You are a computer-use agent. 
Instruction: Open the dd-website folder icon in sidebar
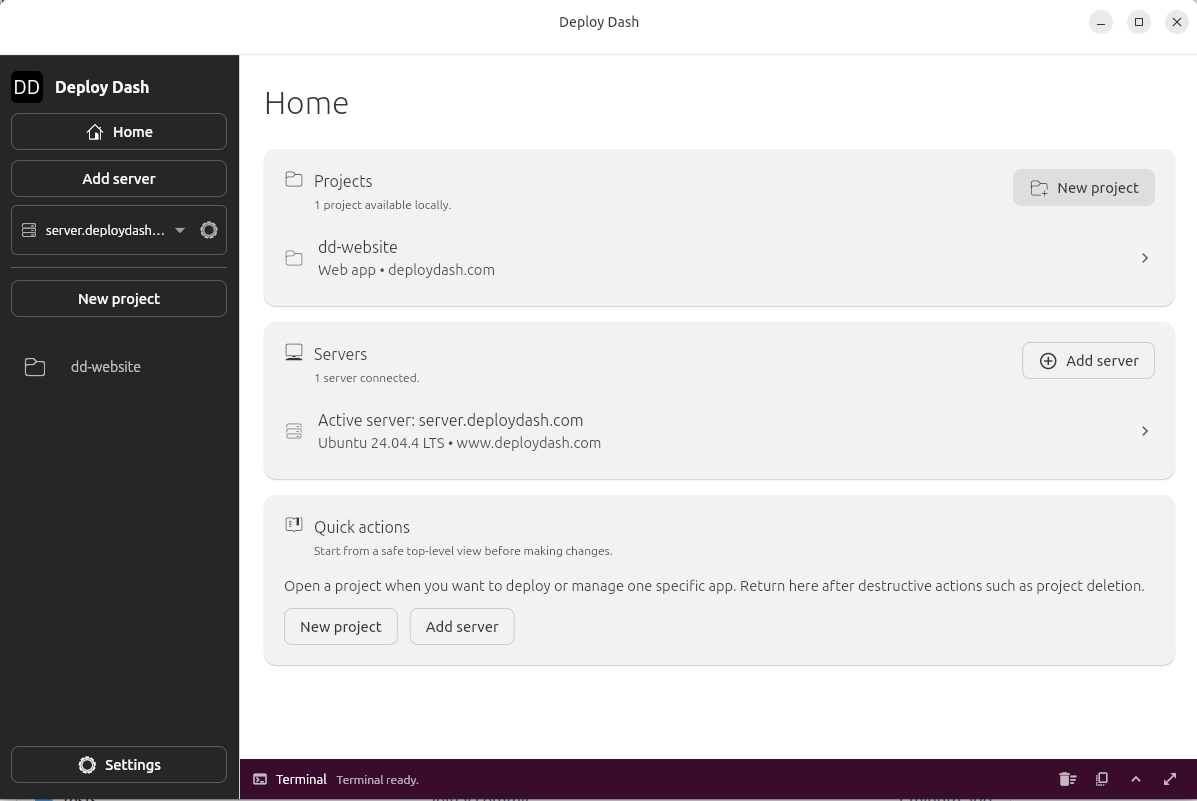point(34,366)
